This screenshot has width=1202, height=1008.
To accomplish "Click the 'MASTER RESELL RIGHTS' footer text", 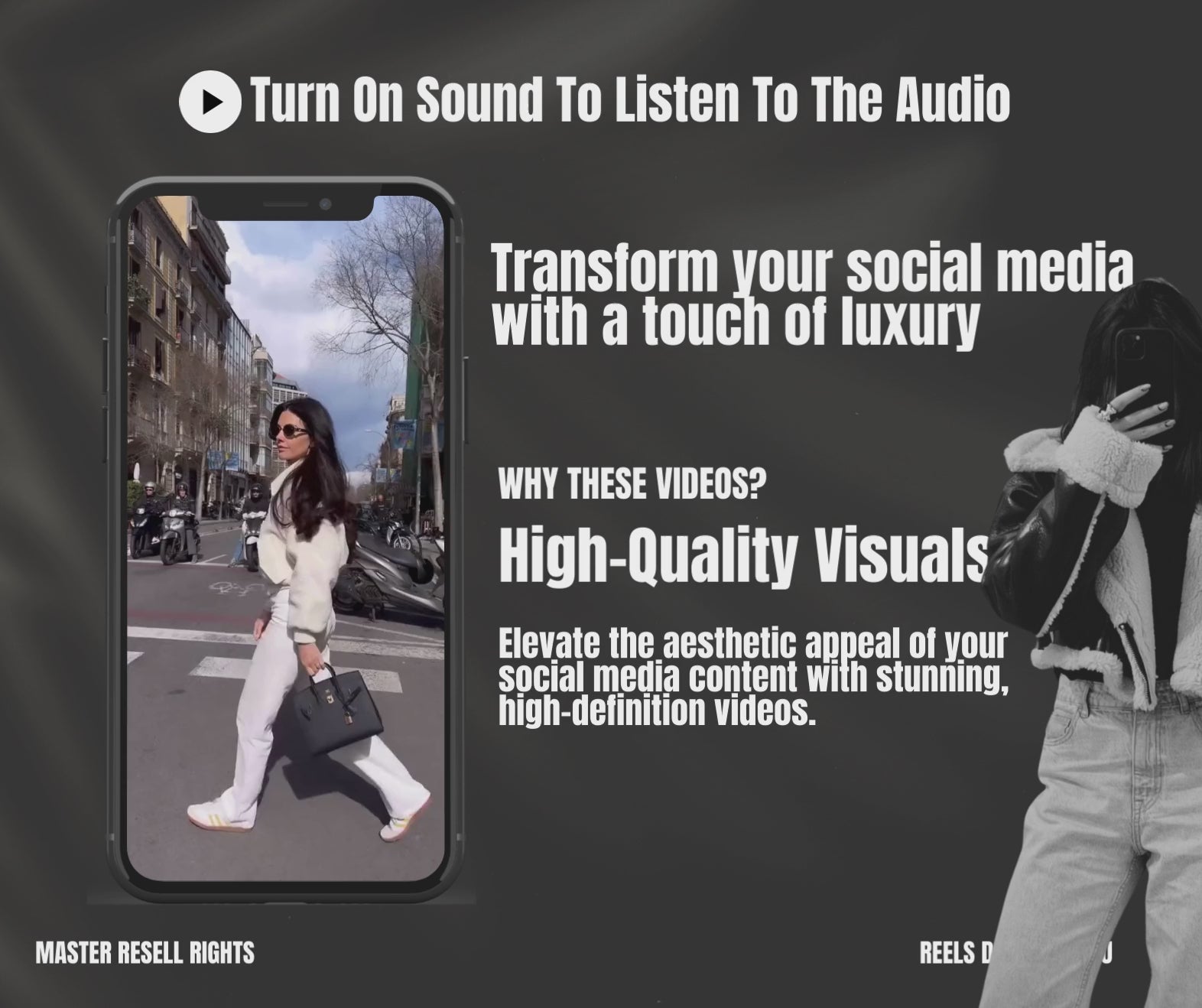I will 145,953.
